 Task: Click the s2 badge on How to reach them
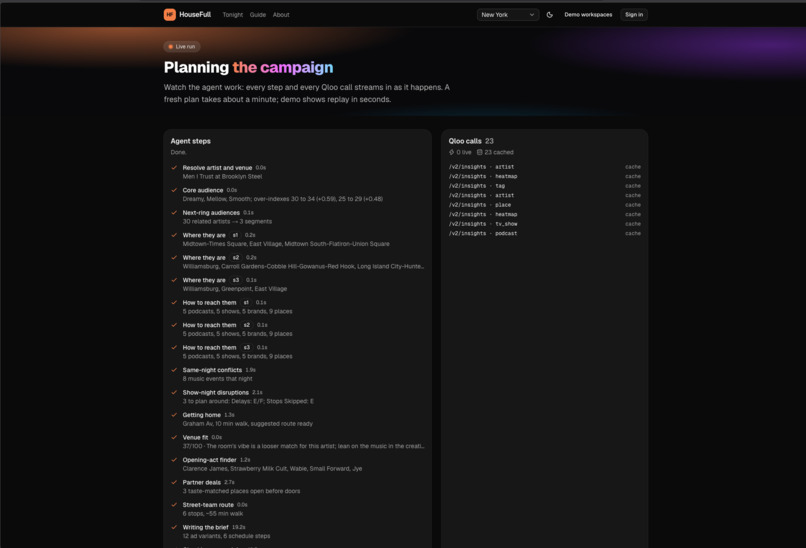[x=247, y=325]
